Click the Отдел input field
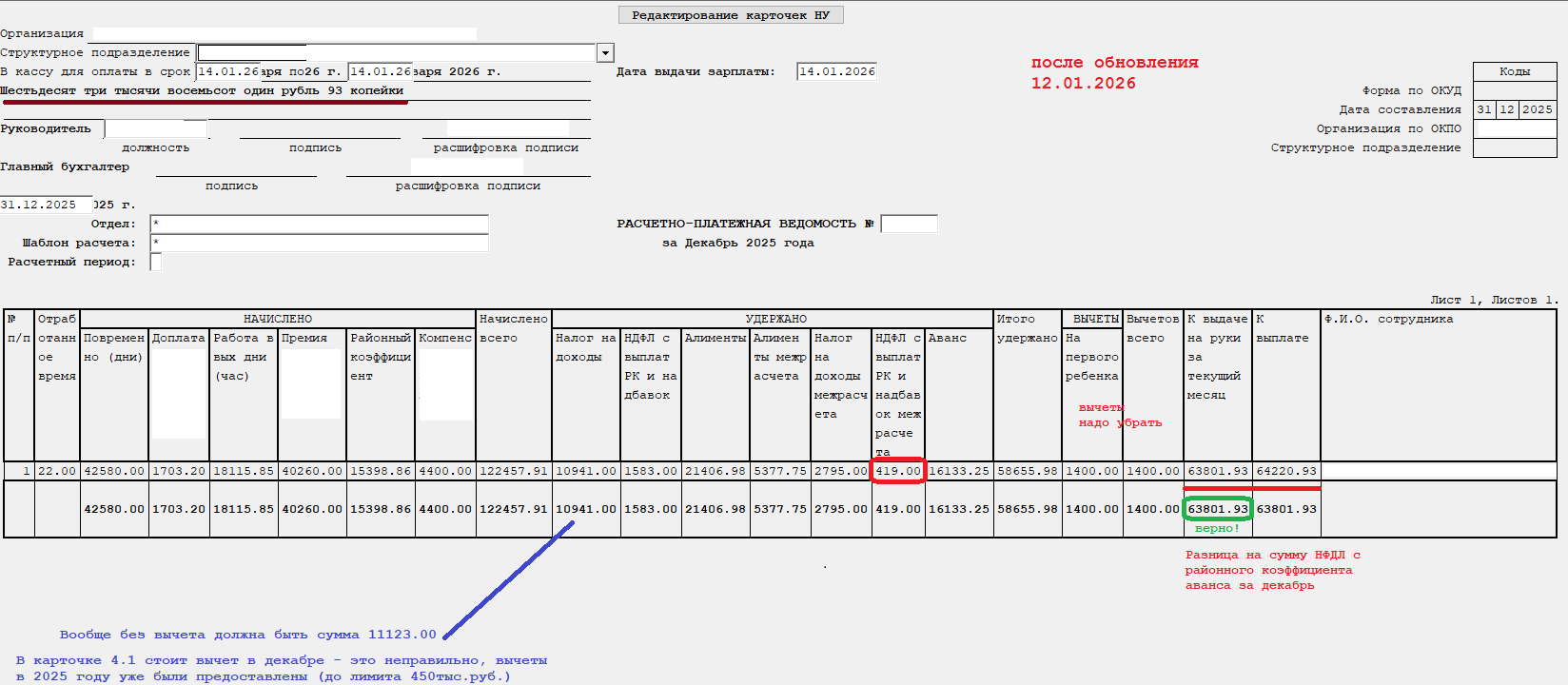 click(x=320, y=225)
